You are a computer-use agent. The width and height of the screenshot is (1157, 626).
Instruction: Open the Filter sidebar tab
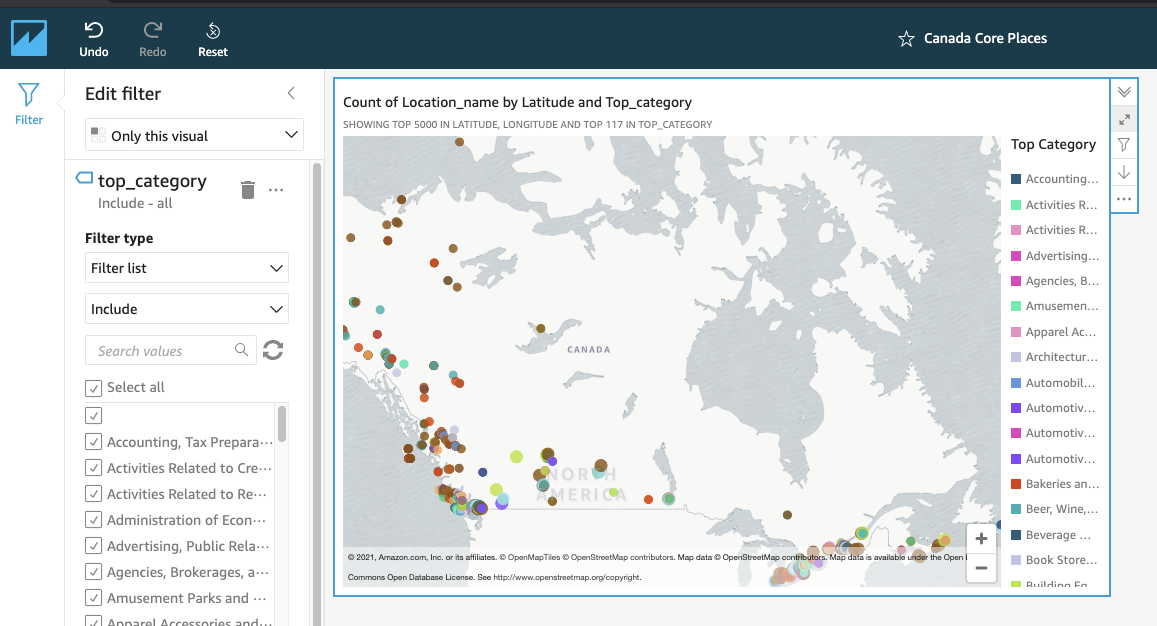click(x=29, y=103)
